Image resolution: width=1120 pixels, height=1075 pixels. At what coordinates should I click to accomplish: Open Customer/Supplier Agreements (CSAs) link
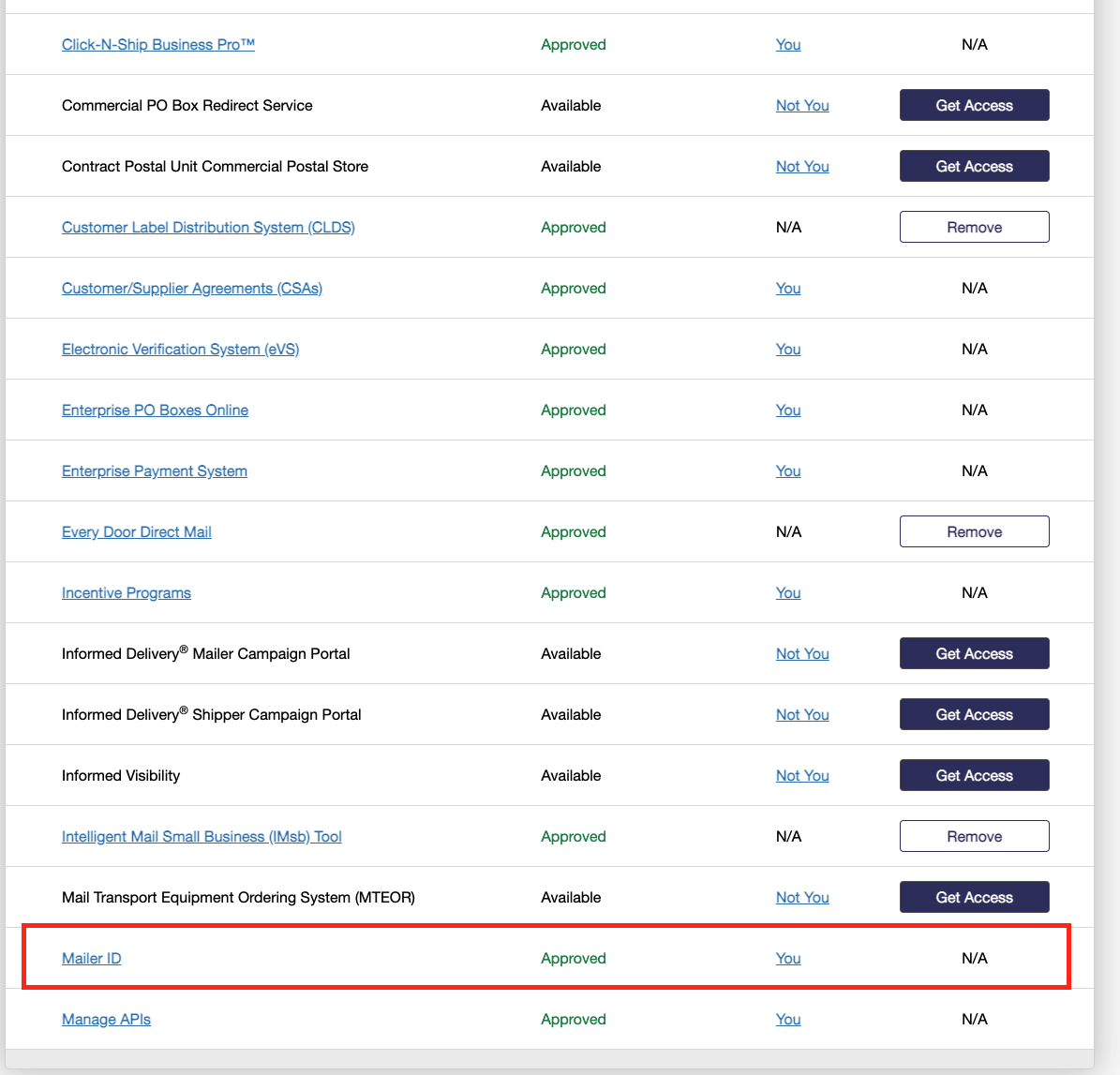(x=191, y=288)
